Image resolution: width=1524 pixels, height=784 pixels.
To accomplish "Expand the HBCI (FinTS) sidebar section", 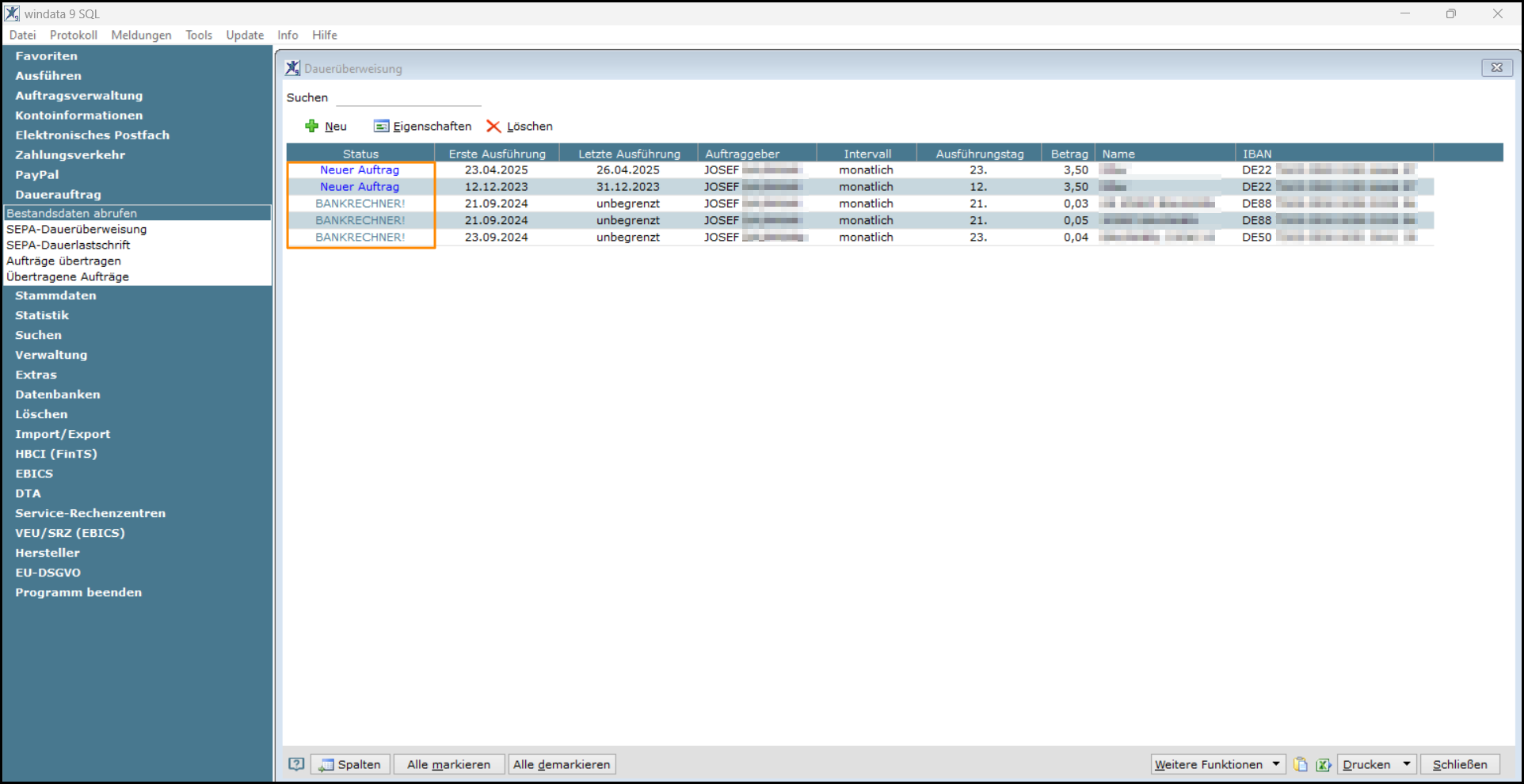I will [55, 454].
